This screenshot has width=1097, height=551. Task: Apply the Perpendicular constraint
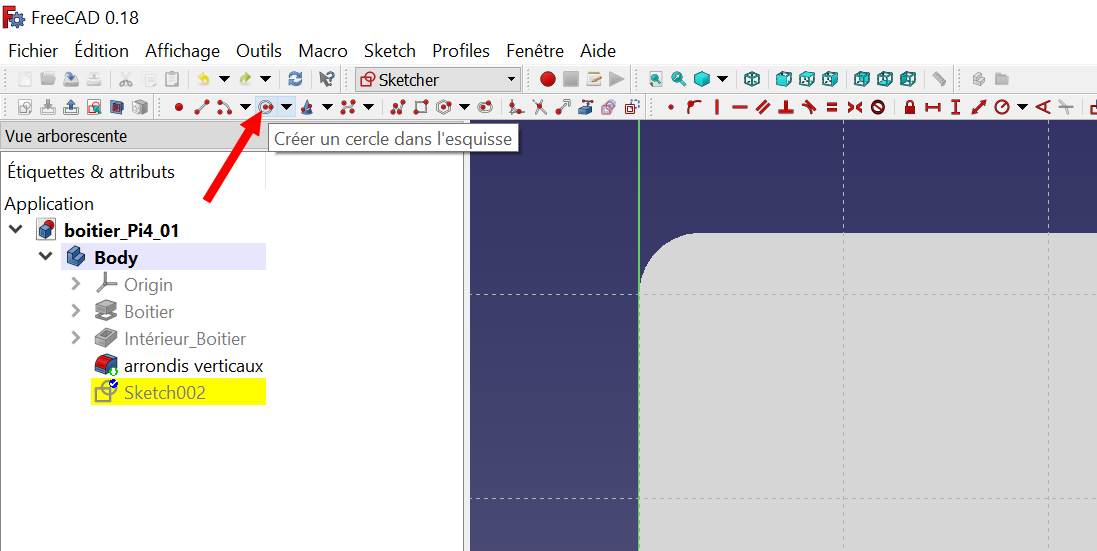tap(786, 108)
